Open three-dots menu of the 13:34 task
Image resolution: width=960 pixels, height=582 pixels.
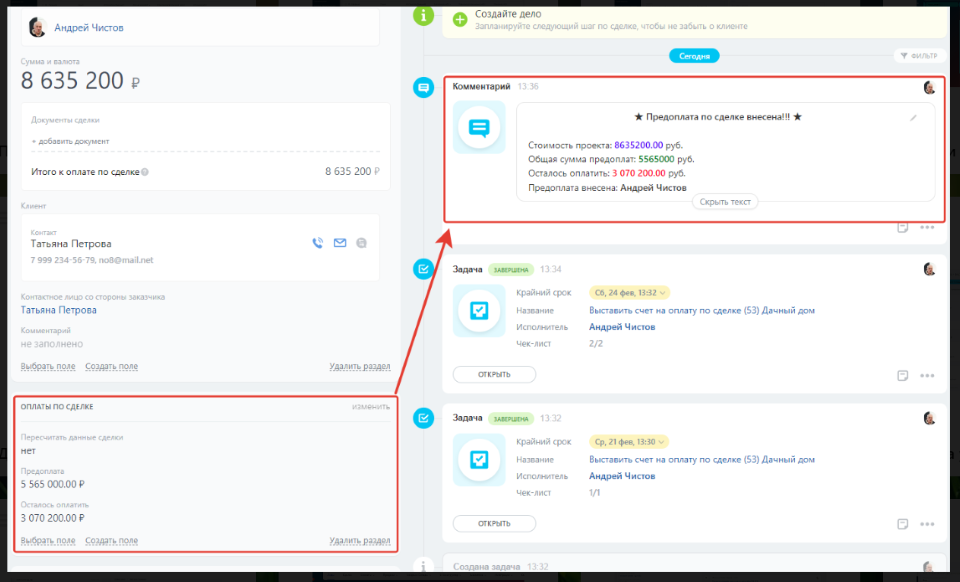click(x=927, y=376)
